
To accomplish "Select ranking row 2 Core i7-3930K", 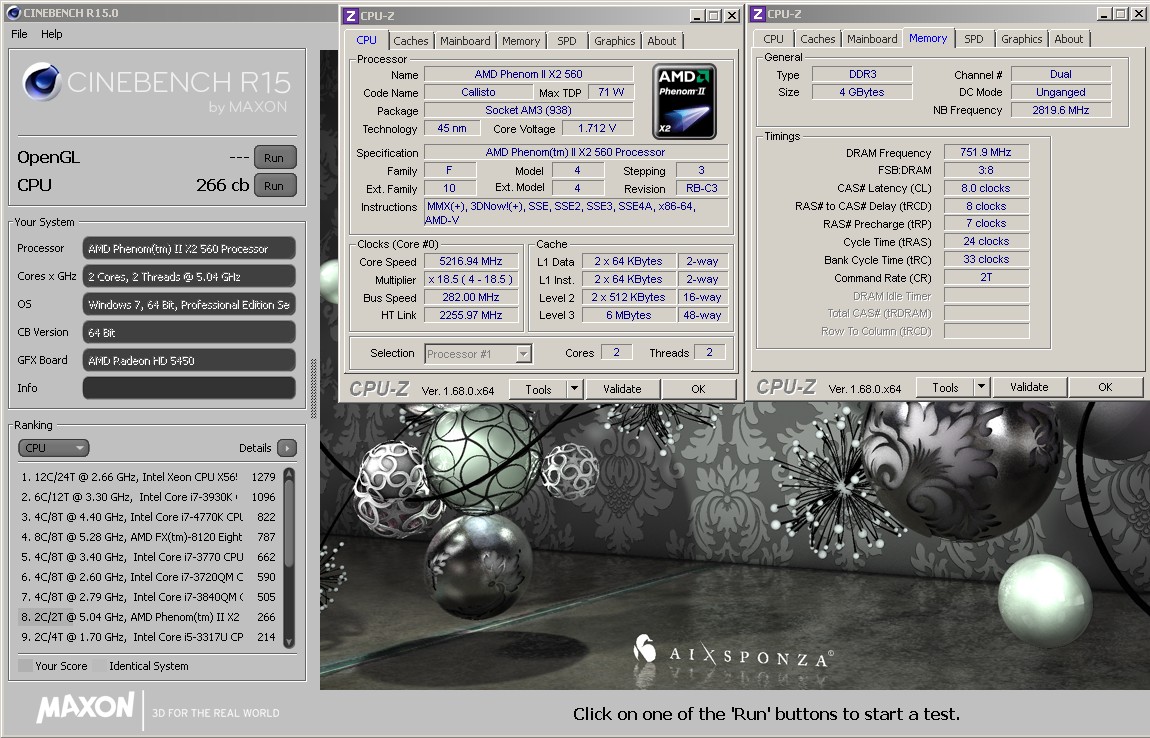I will (149, 497).
